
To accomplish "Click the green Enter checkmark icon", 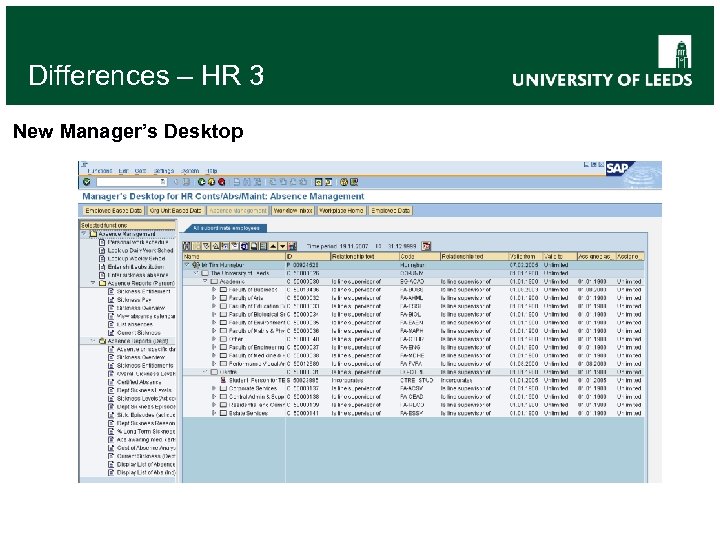I will (87, 182).
